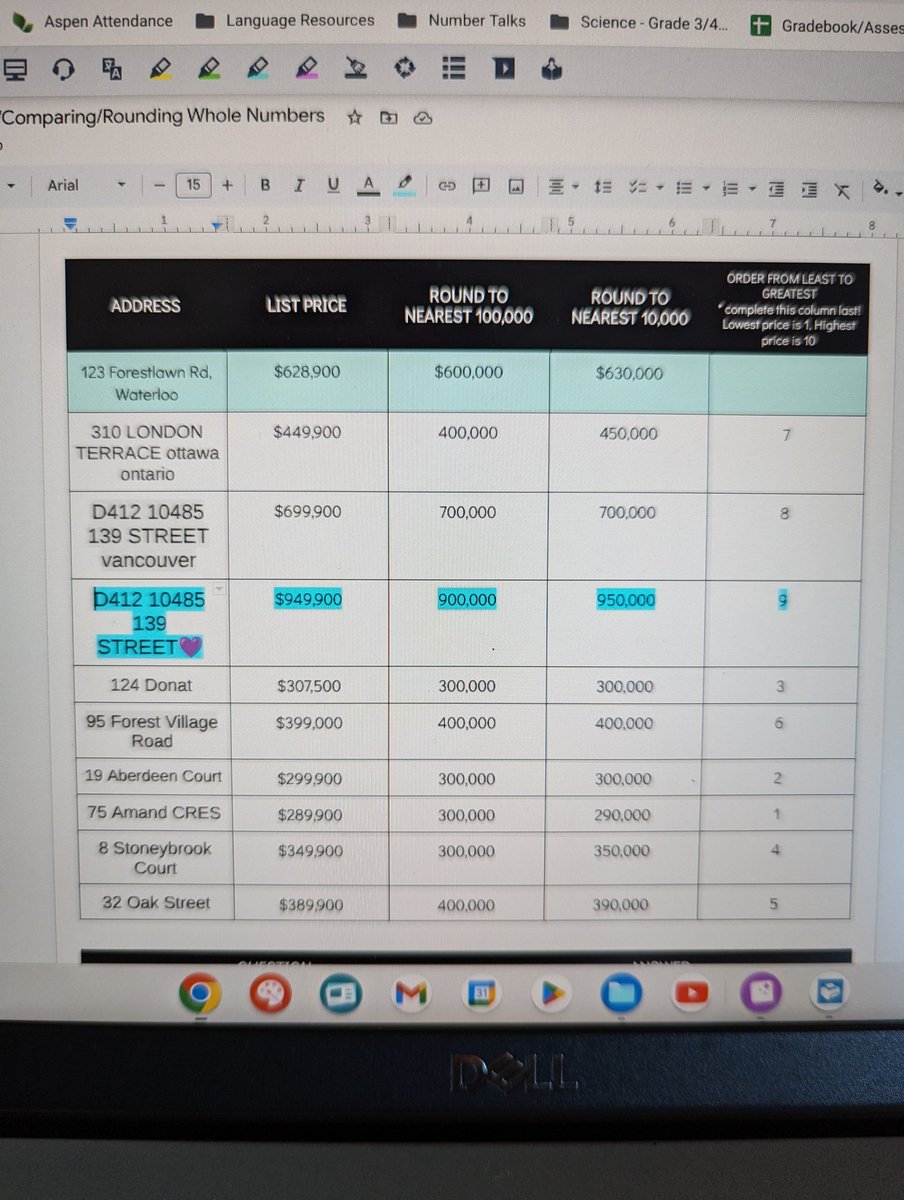
Task: Open the Files app from the shelf
Action: click(621, 993)
